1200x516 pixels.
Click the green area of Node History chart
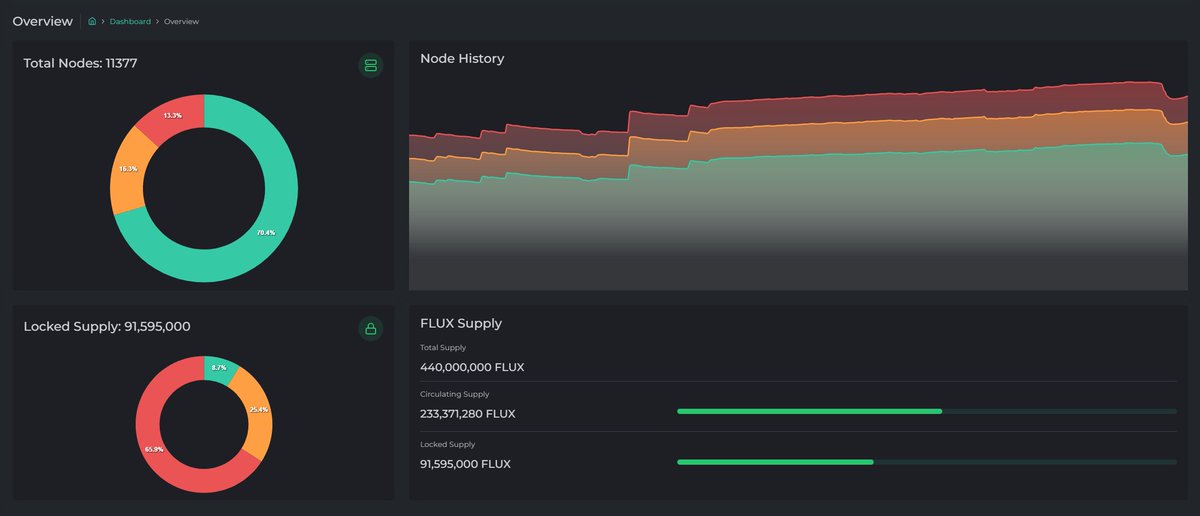(800, 220)
